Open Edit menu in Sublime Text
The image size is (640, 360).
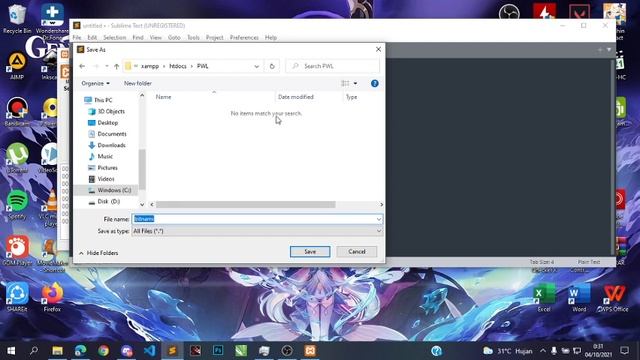tap(92, 38)
